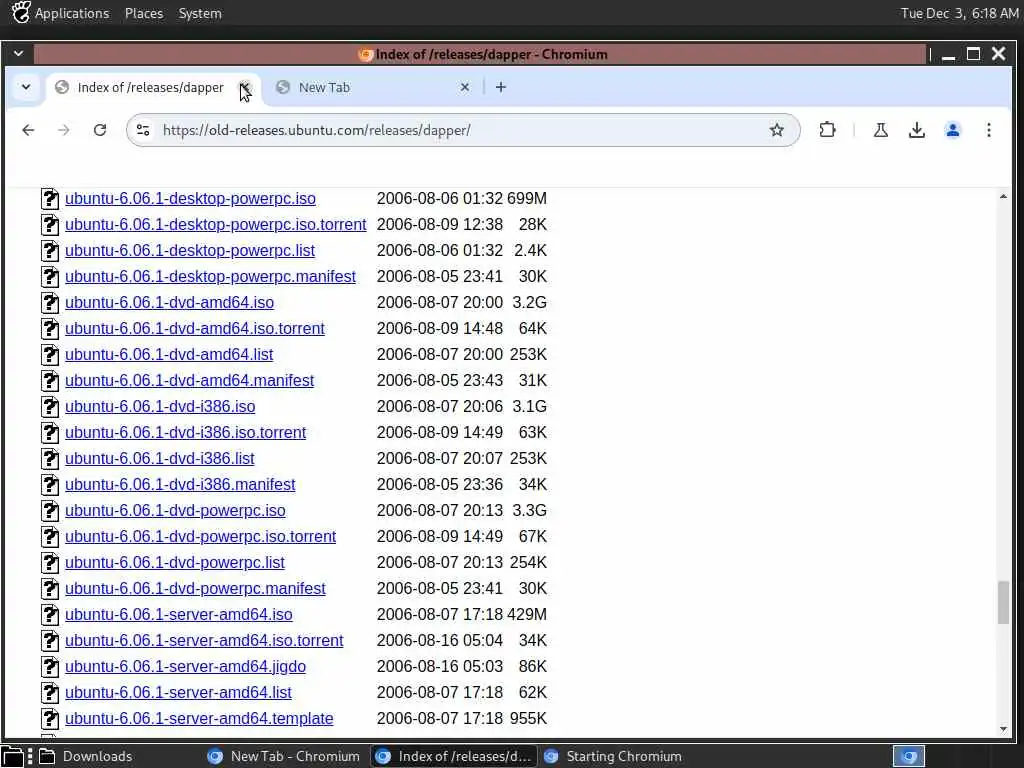
Task: Open ubuntu-6.06.1-dvd-i386.manifest link
Action: pos(180,485)
